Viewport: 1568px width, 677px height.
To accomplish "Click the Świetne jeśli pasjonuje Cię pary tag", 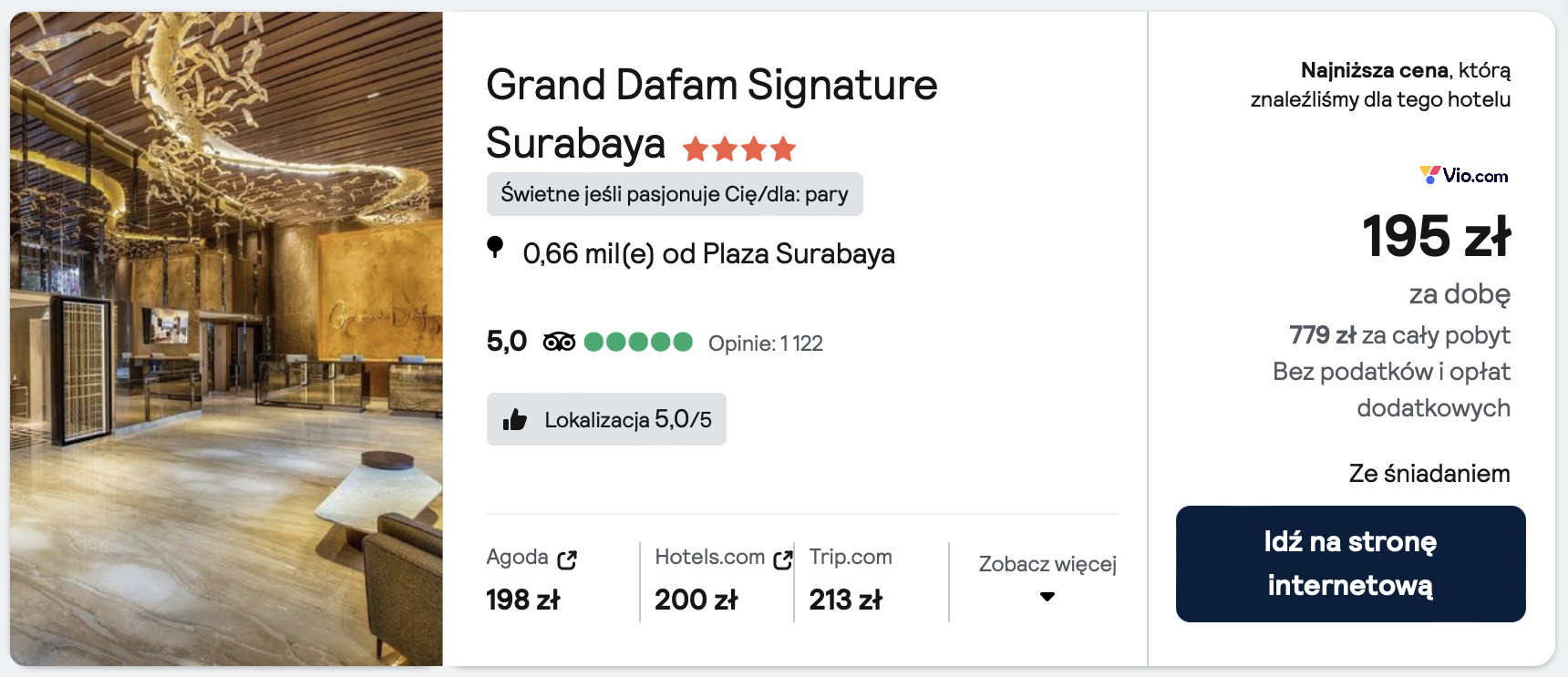I will 675,194.
